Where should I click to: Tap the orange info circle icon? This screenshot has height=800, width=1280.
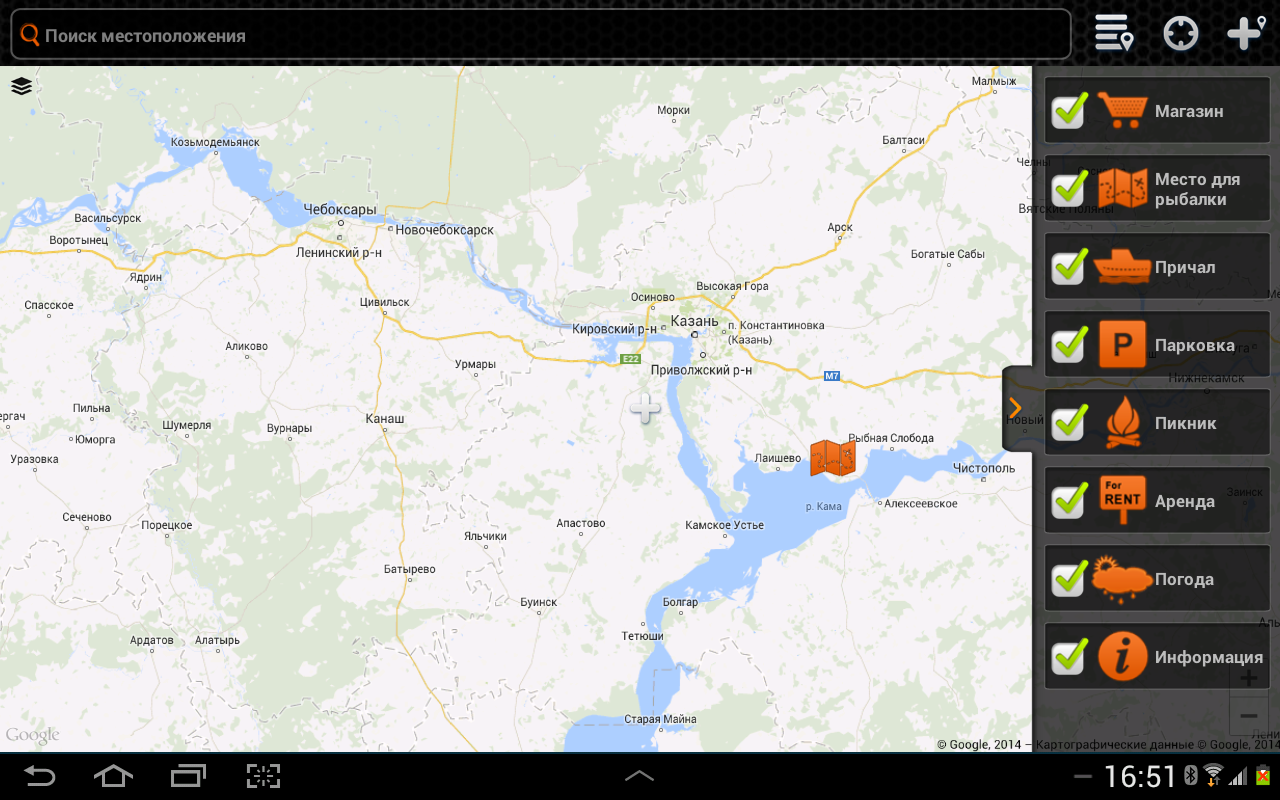(1122, 657)
